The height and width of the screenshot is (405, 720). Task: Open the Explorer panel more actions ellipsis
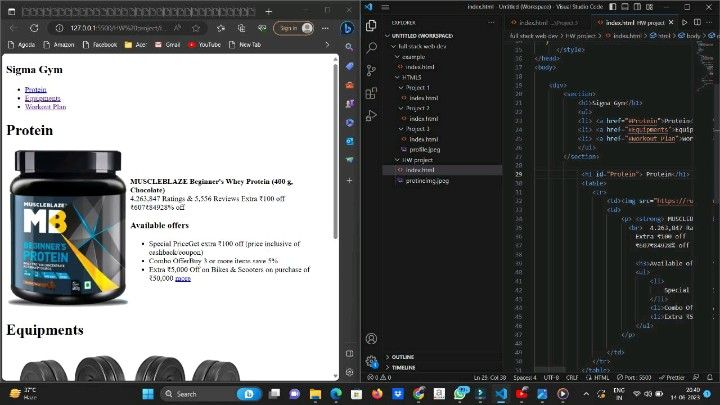(491, 22)
